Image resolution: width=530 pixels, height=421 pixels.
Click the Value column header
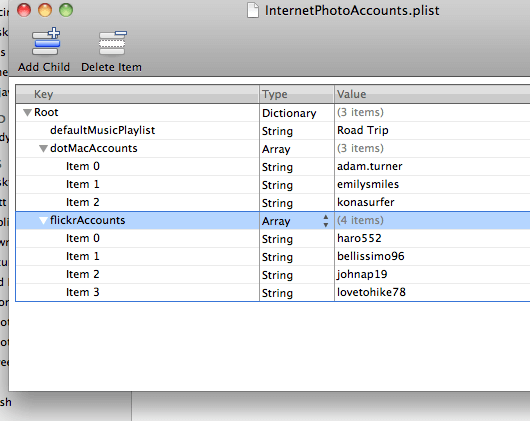coord(432,94)
